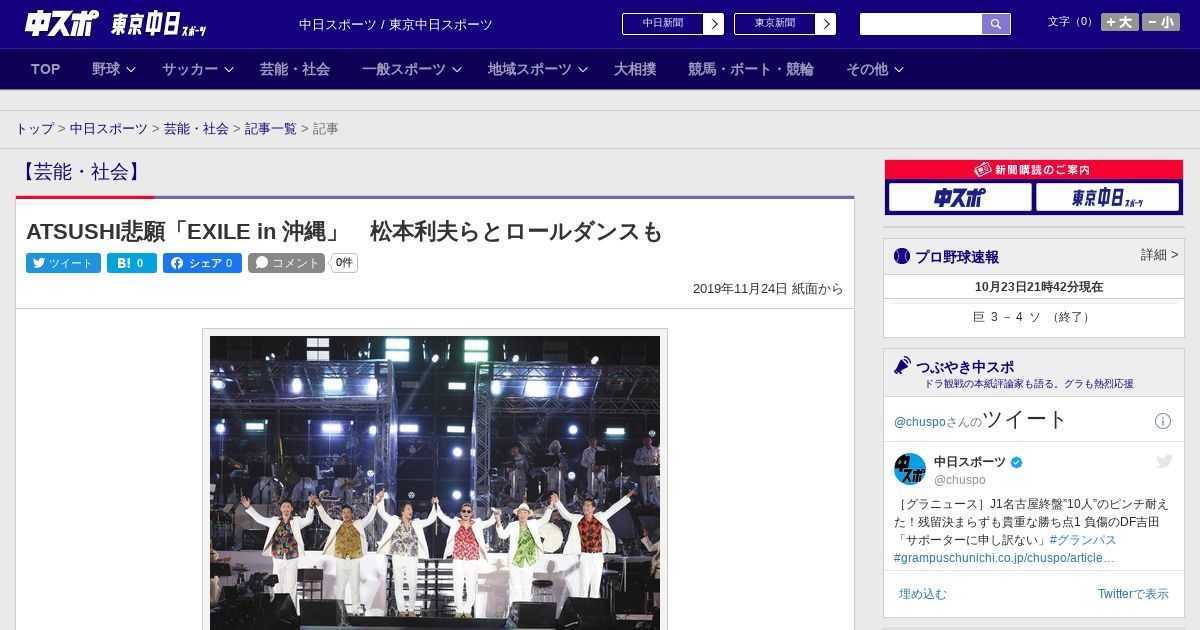Click the 0件 comment count

344,263
